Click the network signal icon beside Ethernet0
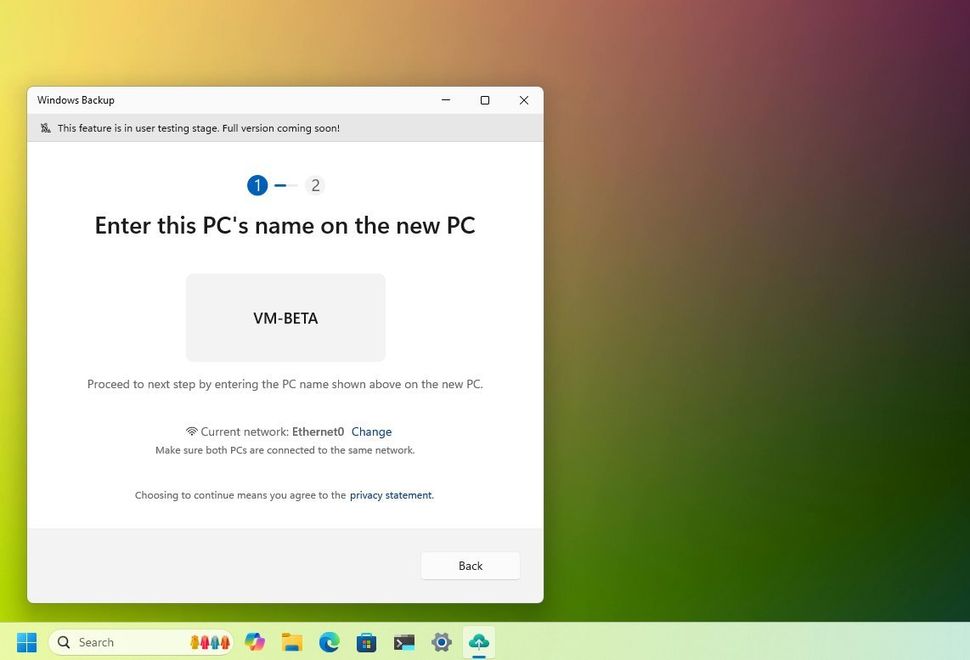 pyautogui.click(x=191, y=431)
